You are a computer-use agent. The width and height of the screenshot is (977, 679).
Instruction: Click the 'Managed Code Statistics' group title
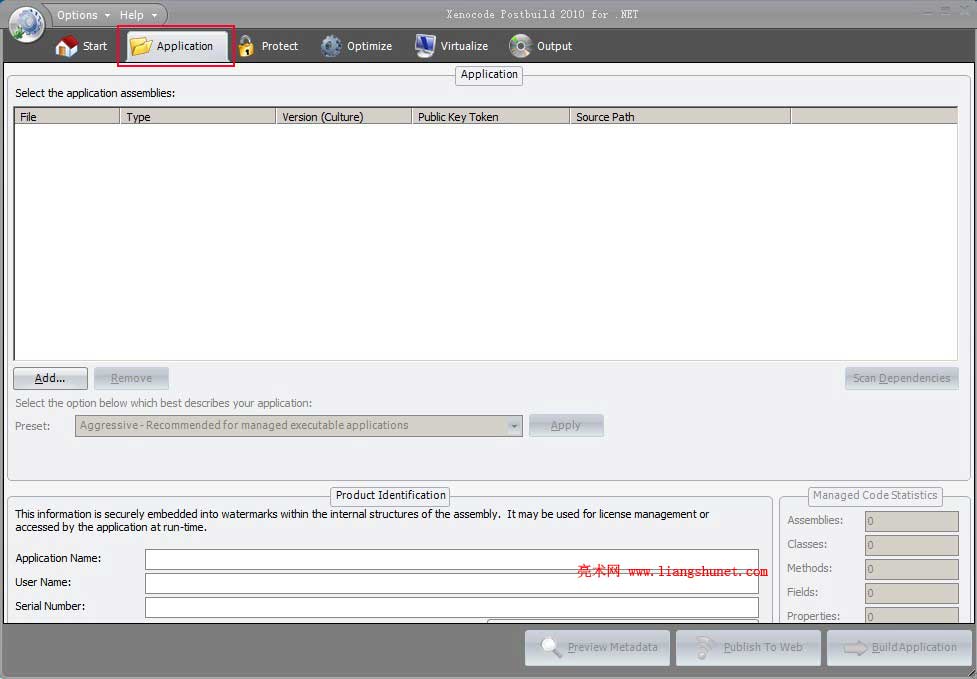pos(875,495)
